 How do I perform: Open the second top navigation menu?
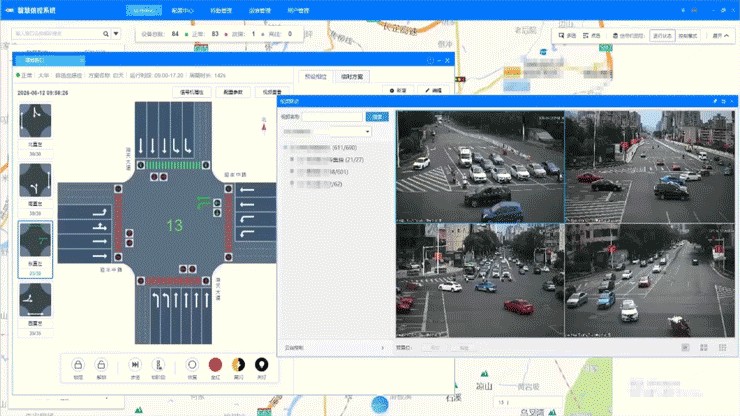click(x=183, y=10)
